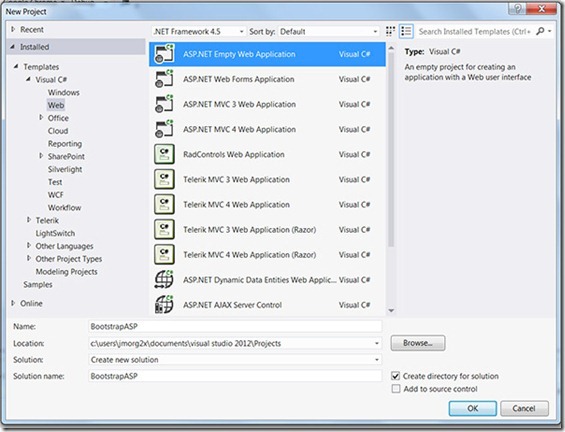Expand the Other Project Types node

(29, 258)
